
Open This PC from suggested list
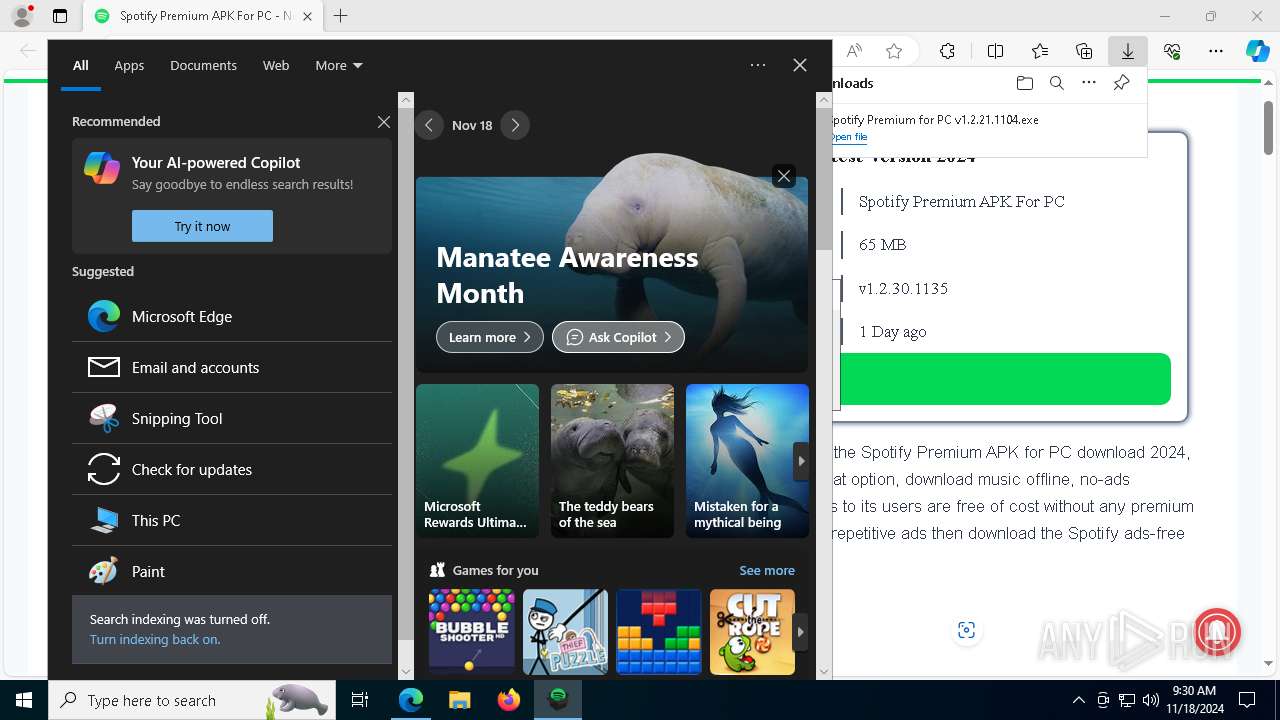point(232,520)
